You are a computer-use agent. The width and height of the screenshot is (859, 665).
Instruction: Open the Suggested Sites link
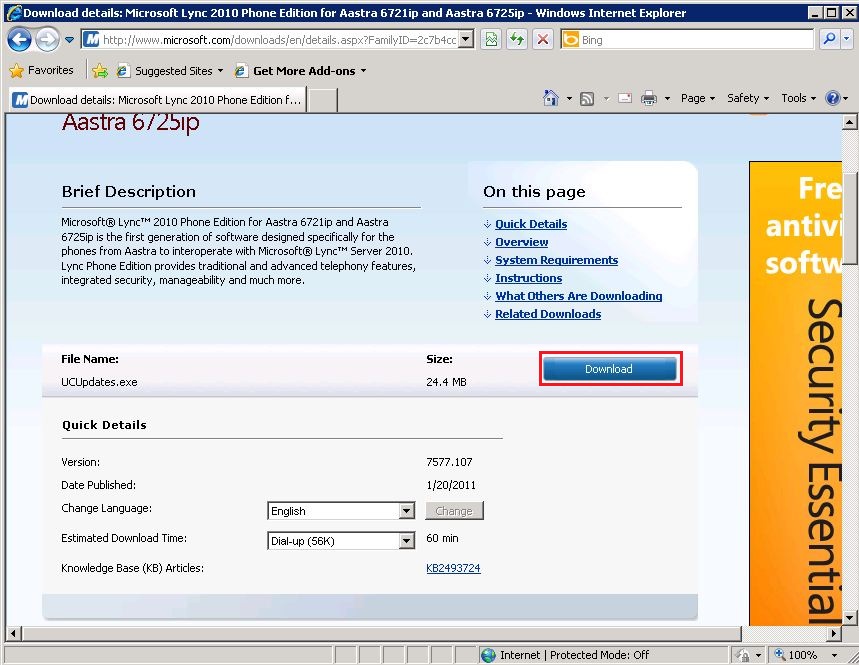point(170,71)
